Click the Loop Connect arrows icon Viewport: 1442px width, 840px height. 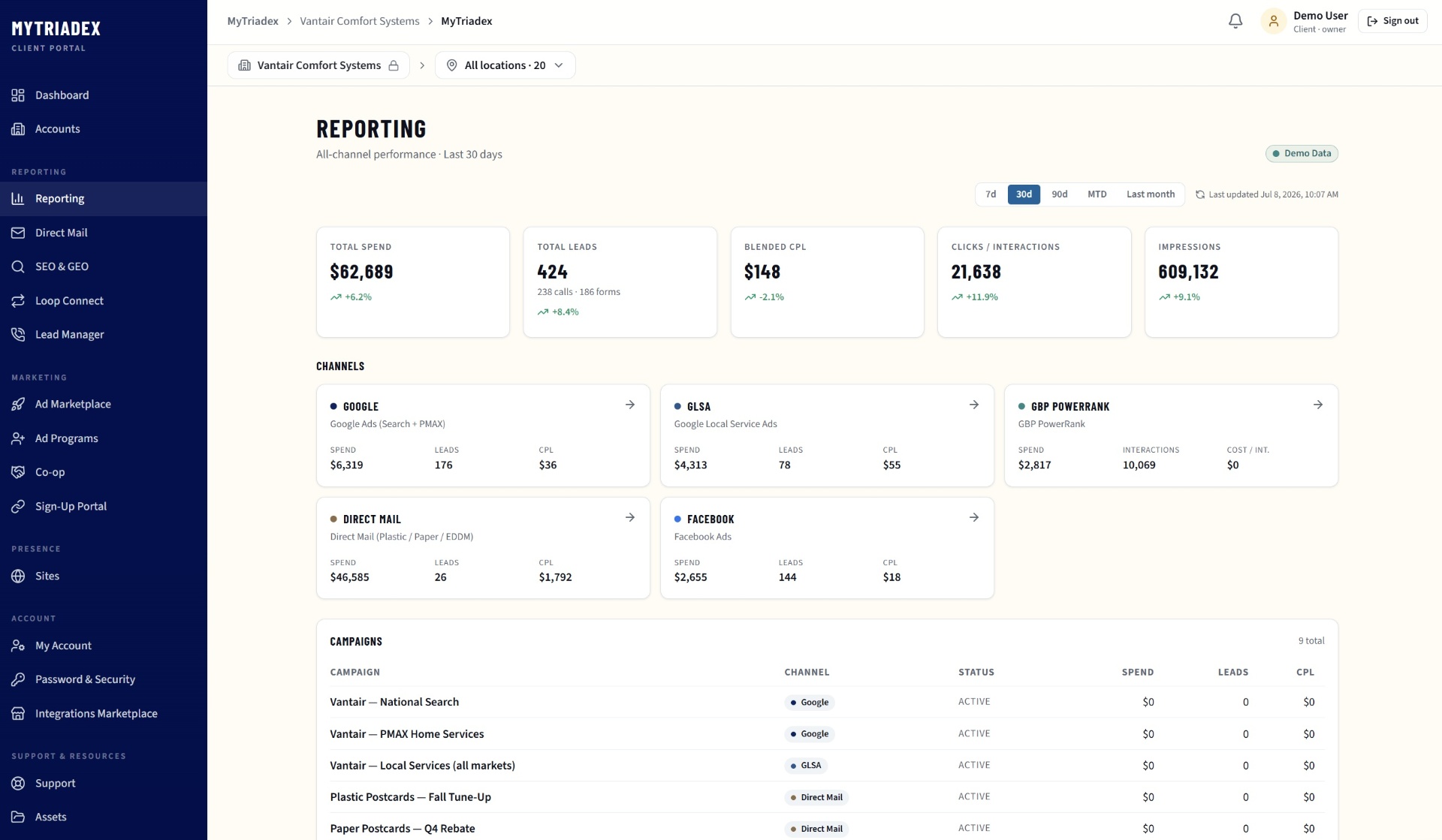(18, 301)
